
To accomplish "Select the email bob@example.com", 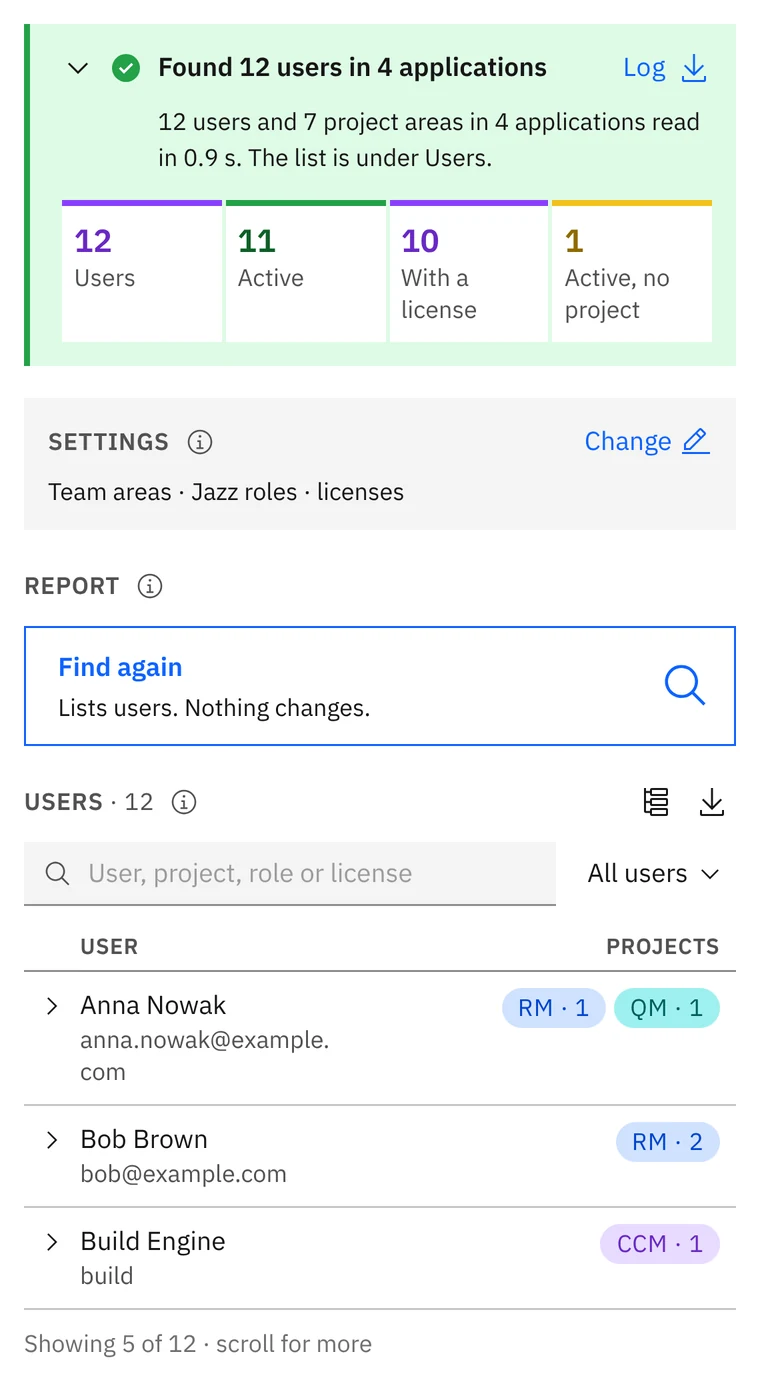I will pos(183,1174).
